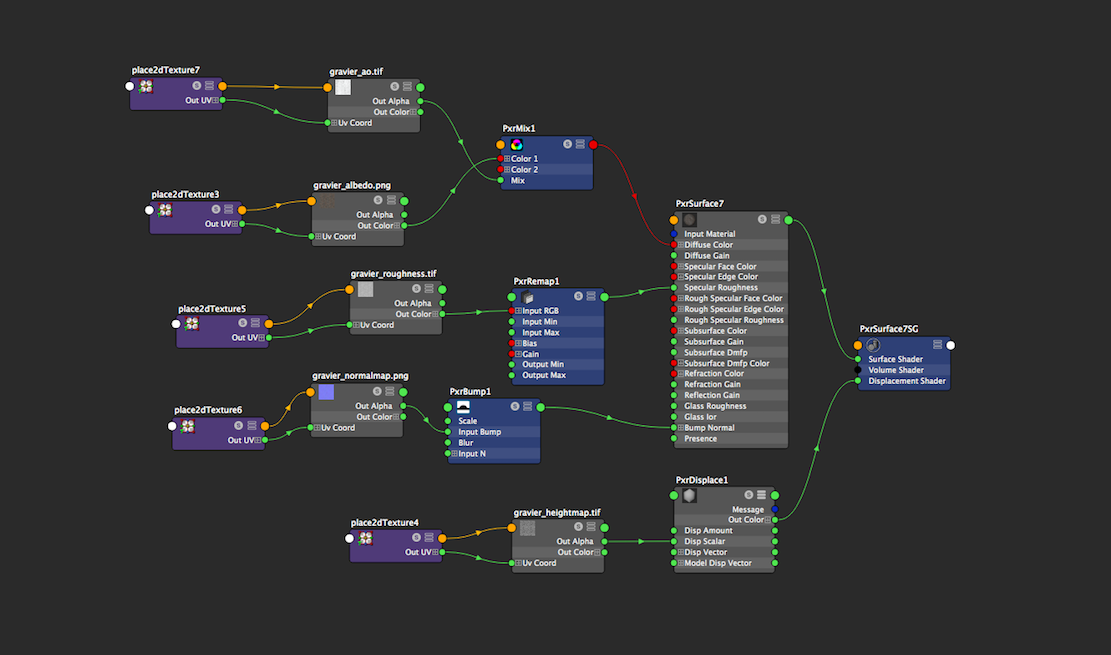Click the PxrDisplace1 node type icon

pyautogui.click(x=689, y=496)
